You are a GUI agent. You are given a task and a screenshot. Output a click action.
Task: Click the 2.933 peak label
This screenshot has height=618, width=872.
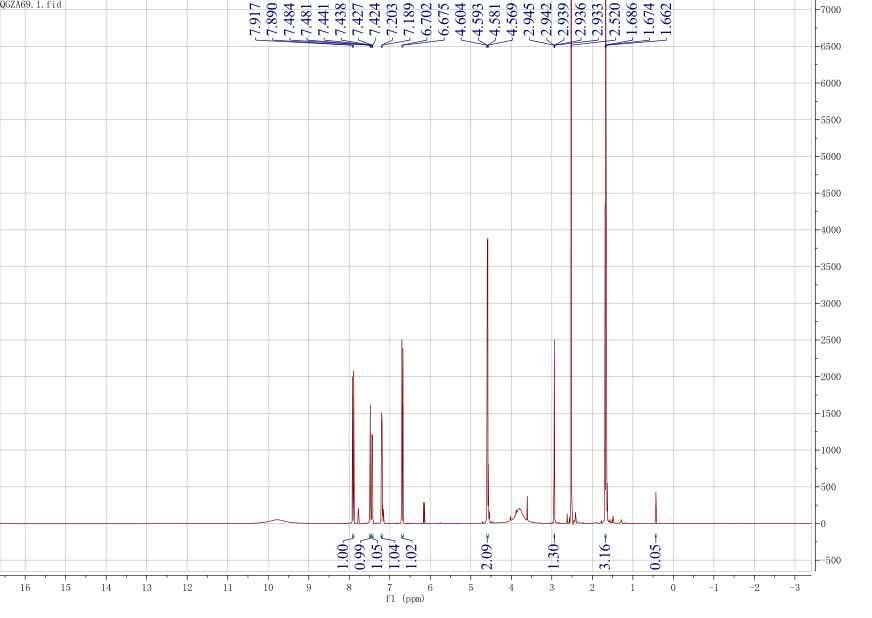click(x=598, y=19)
